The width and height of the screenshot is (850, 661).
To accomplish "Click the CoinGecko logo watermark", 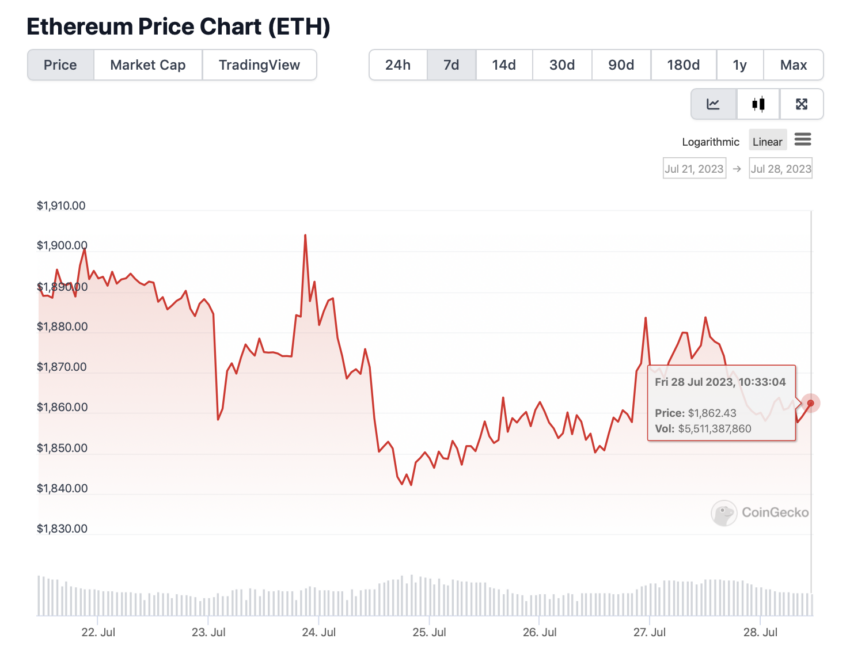I will pyautogui.click(x=760, y=512).
